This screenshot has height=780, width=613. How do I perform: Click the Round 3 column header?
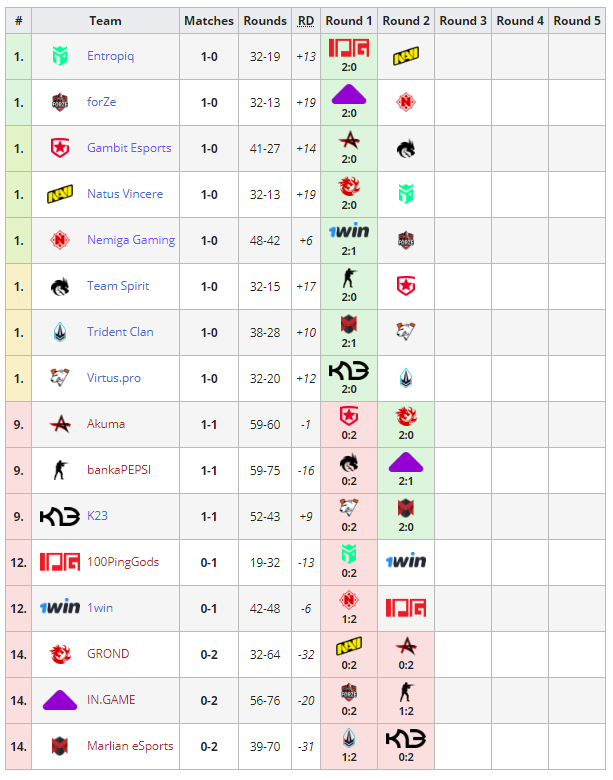pyautogui.click(x=463, y=20)
